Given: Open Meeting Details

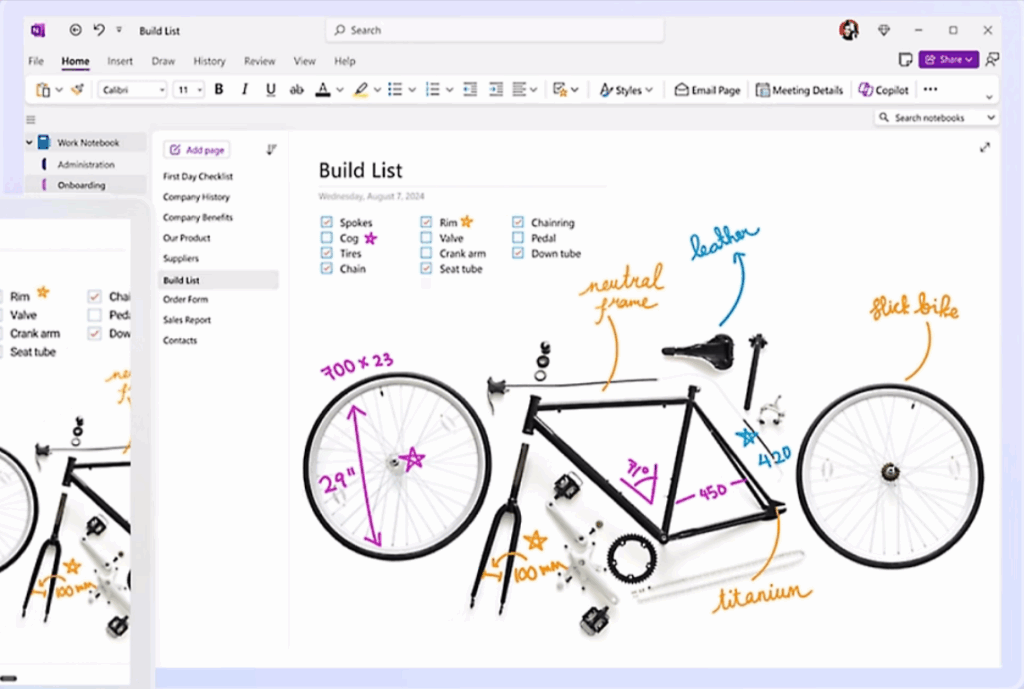Looking at the screenshot, I should tap(798, 89).
